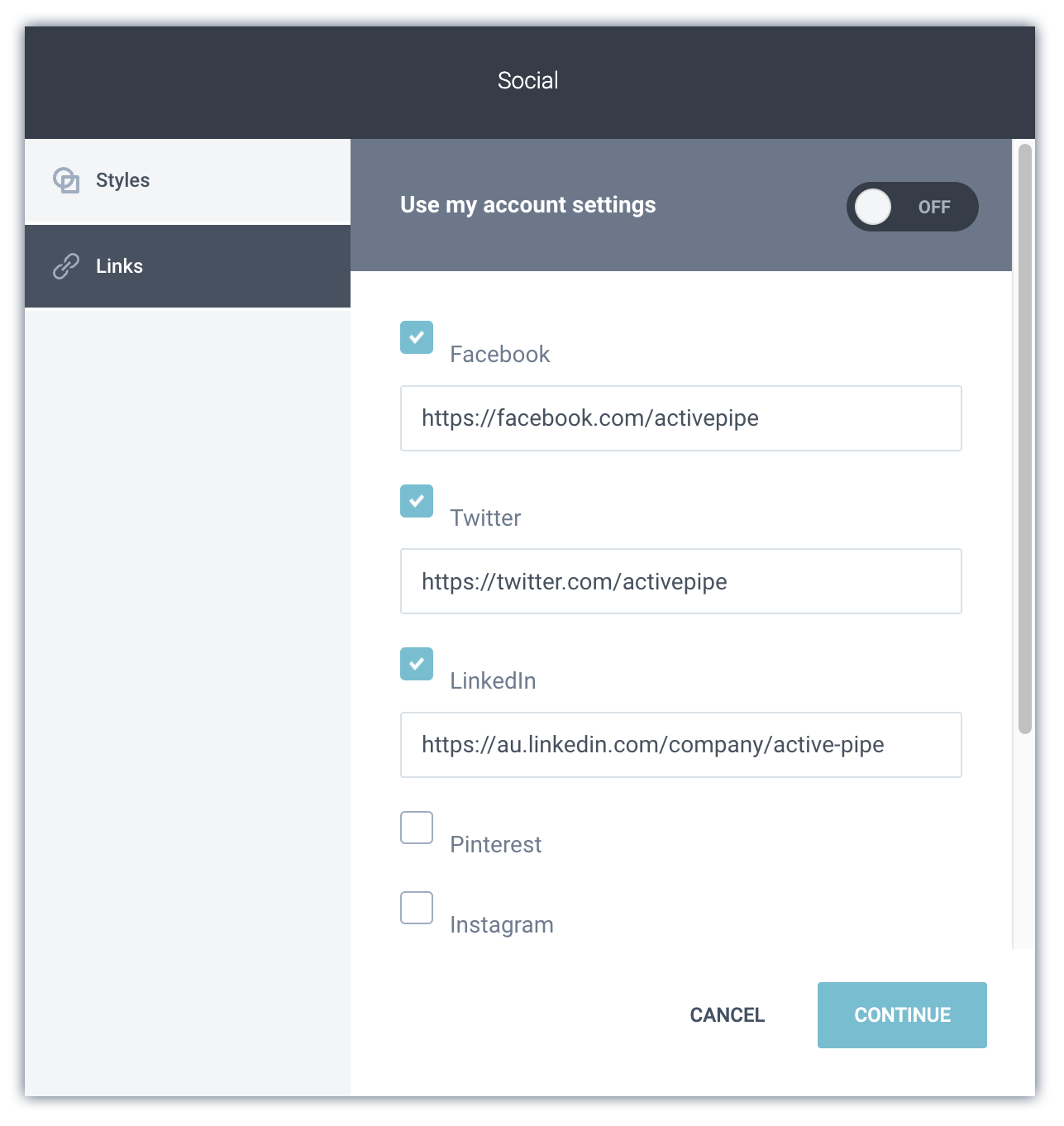Click the LinkedIn company URL field

point(680,744)
